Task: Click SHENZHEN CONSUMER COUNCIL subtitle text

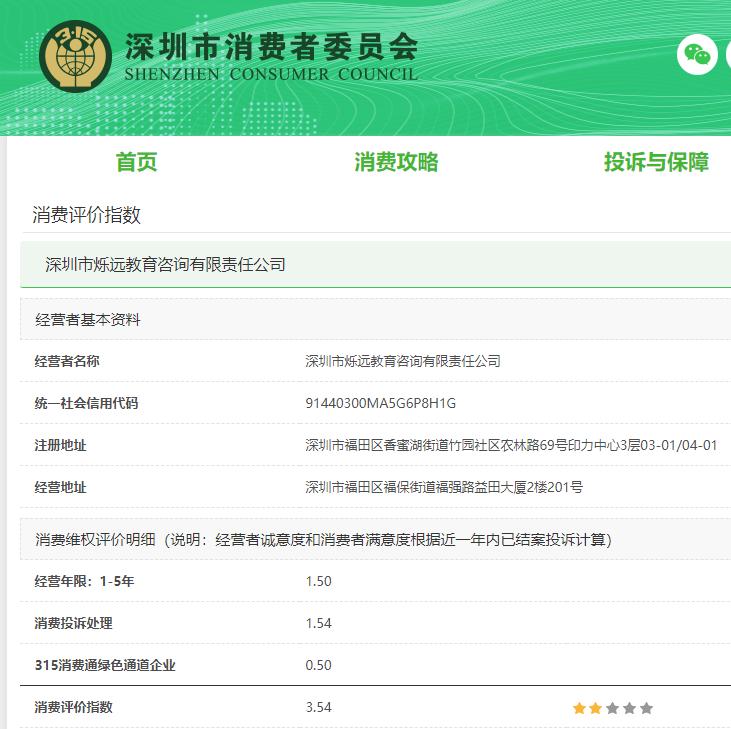Action: tap(271, 74)
